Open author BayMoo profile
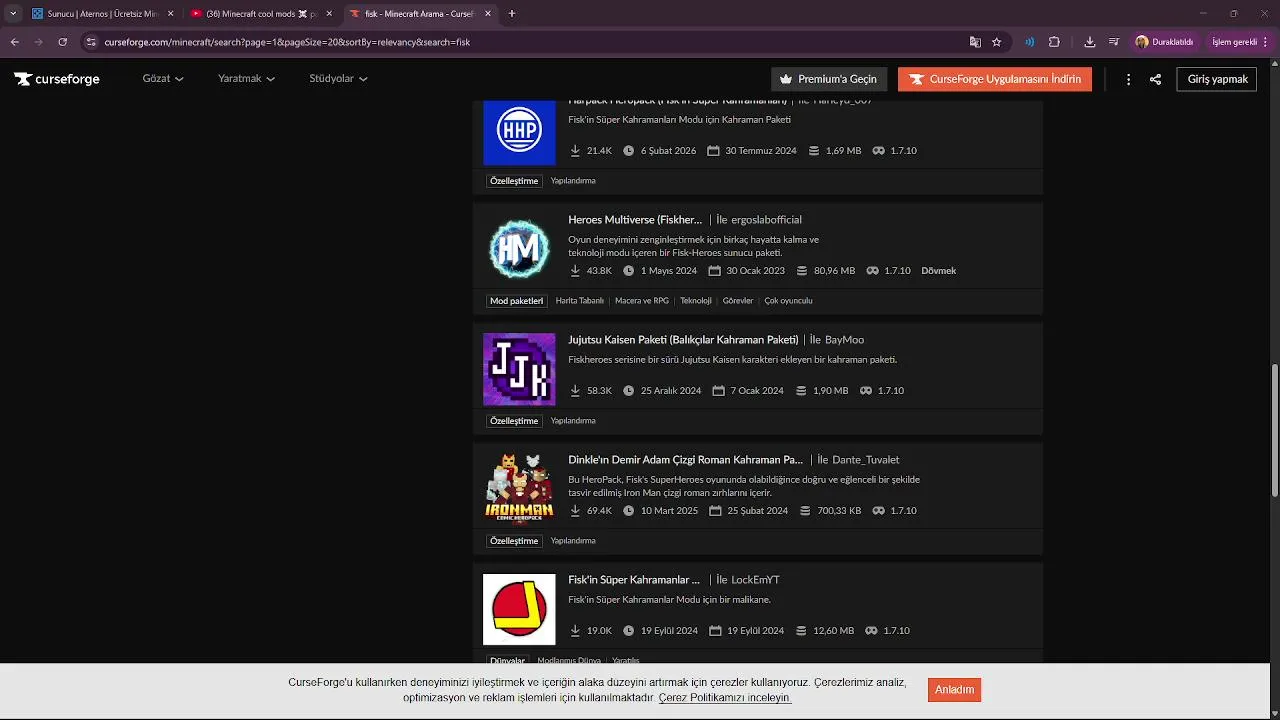This screenshot has height=720, width=1280. [x=844, y=340]
